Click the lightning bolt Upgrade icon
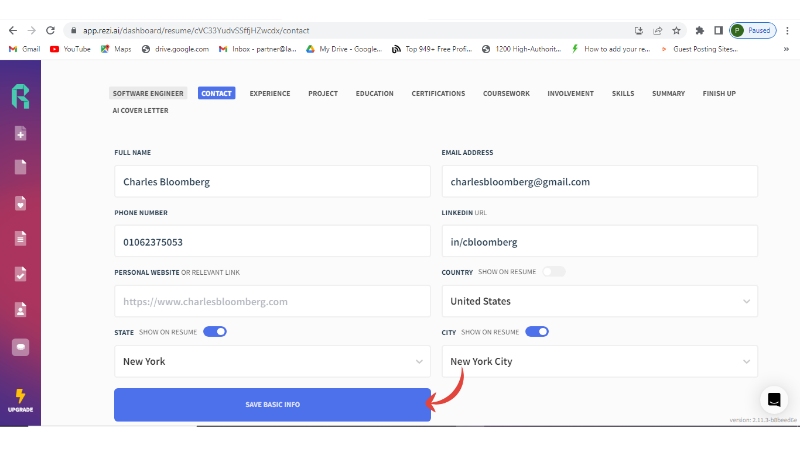Screen dimensions: 800x449 (20, 396)
